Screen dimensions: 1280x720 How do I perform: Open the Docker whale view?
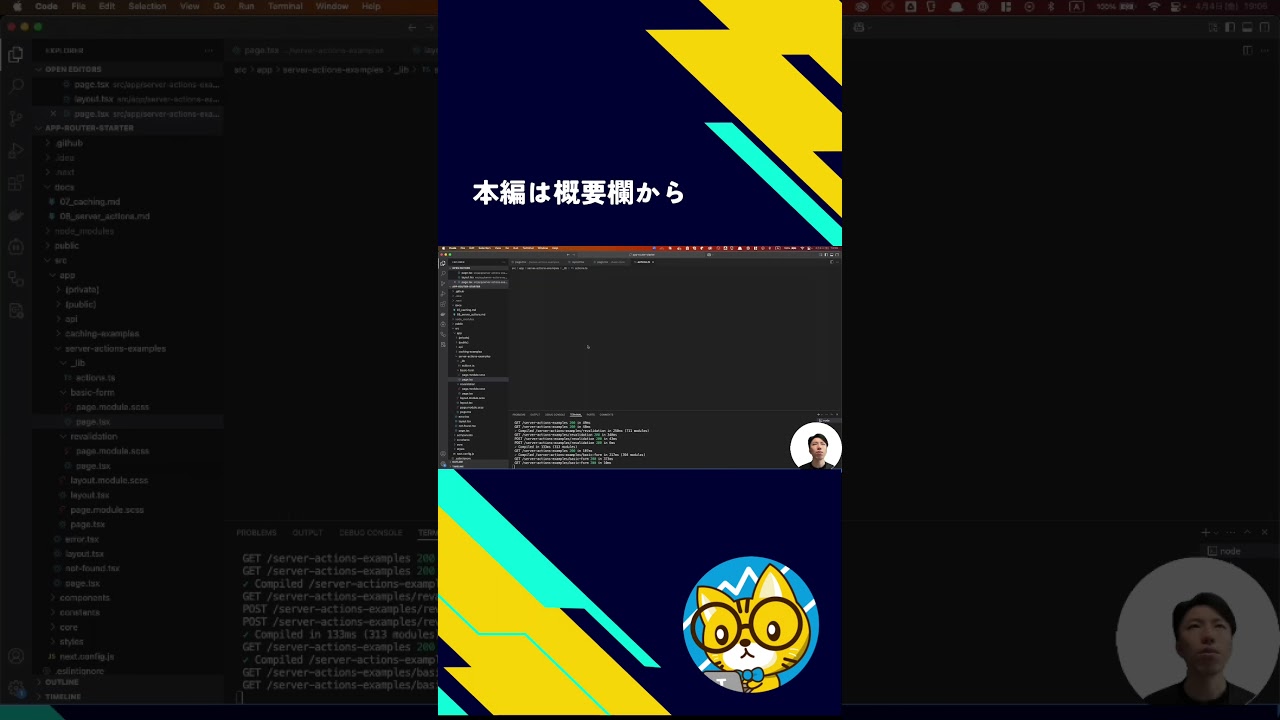(x=16, y=215)
